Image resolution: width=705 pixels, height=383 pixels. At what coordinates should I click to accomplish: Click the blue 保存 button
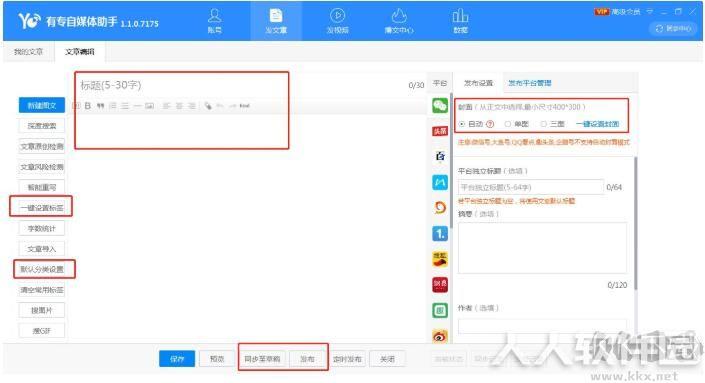tap(177, 359)
